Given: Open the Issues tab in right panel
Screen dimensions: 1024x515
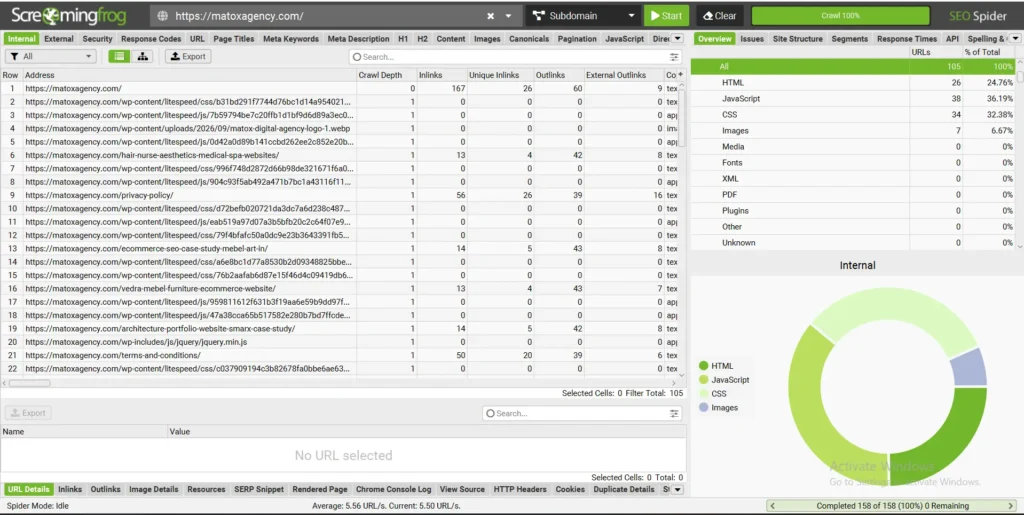Looking at the screenshot, I should click(x=752, y=39).
